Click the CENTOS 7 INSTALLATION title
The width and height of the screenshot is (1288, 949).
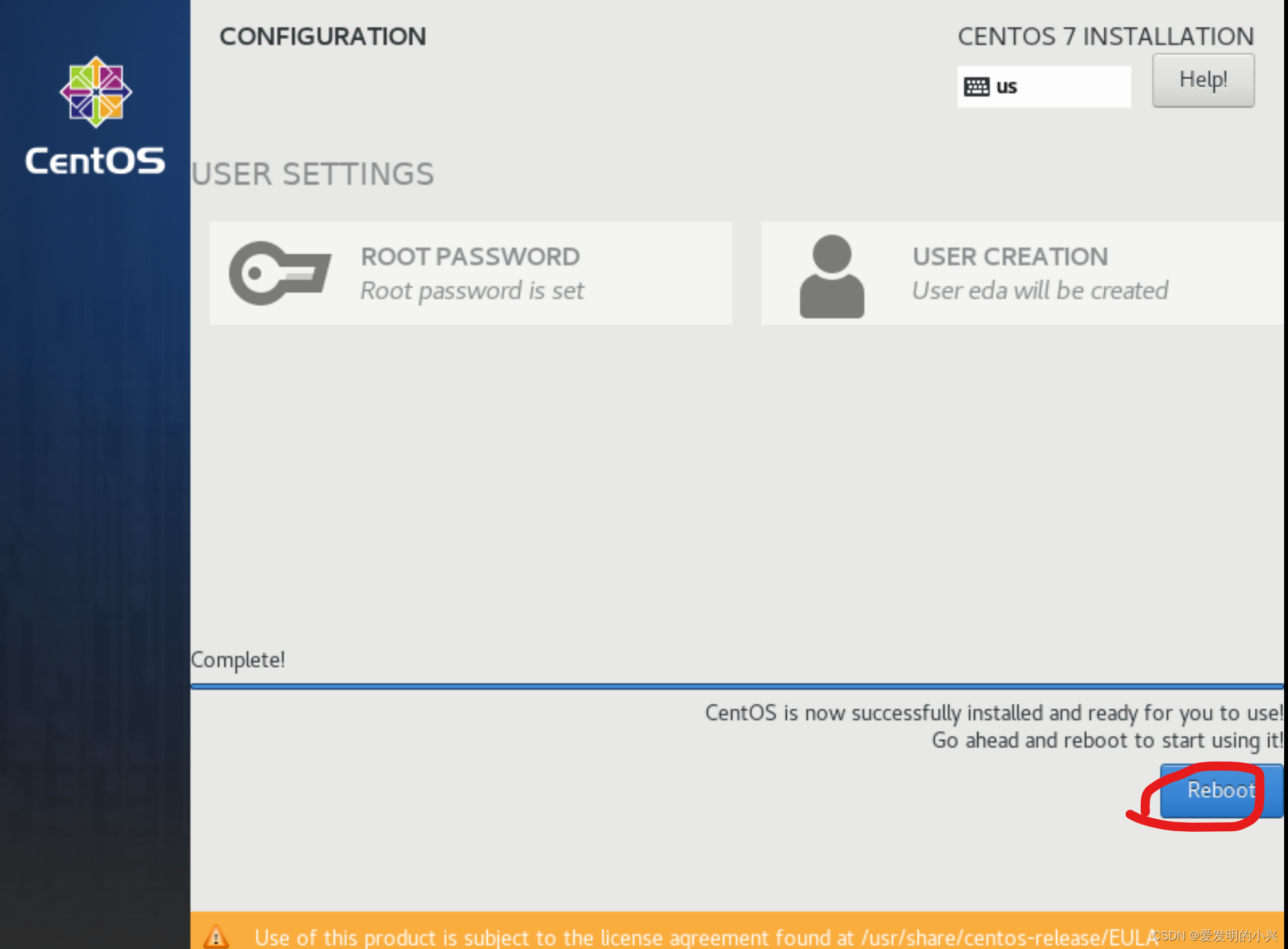1106,36
